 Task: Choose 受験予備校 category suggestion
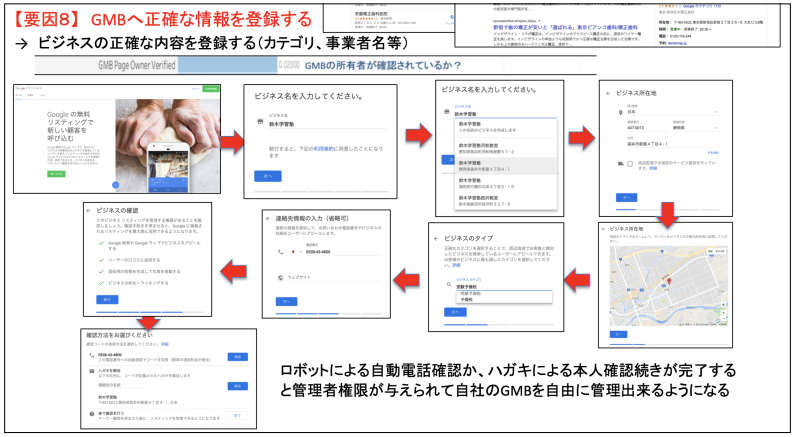tap(503, 294)
